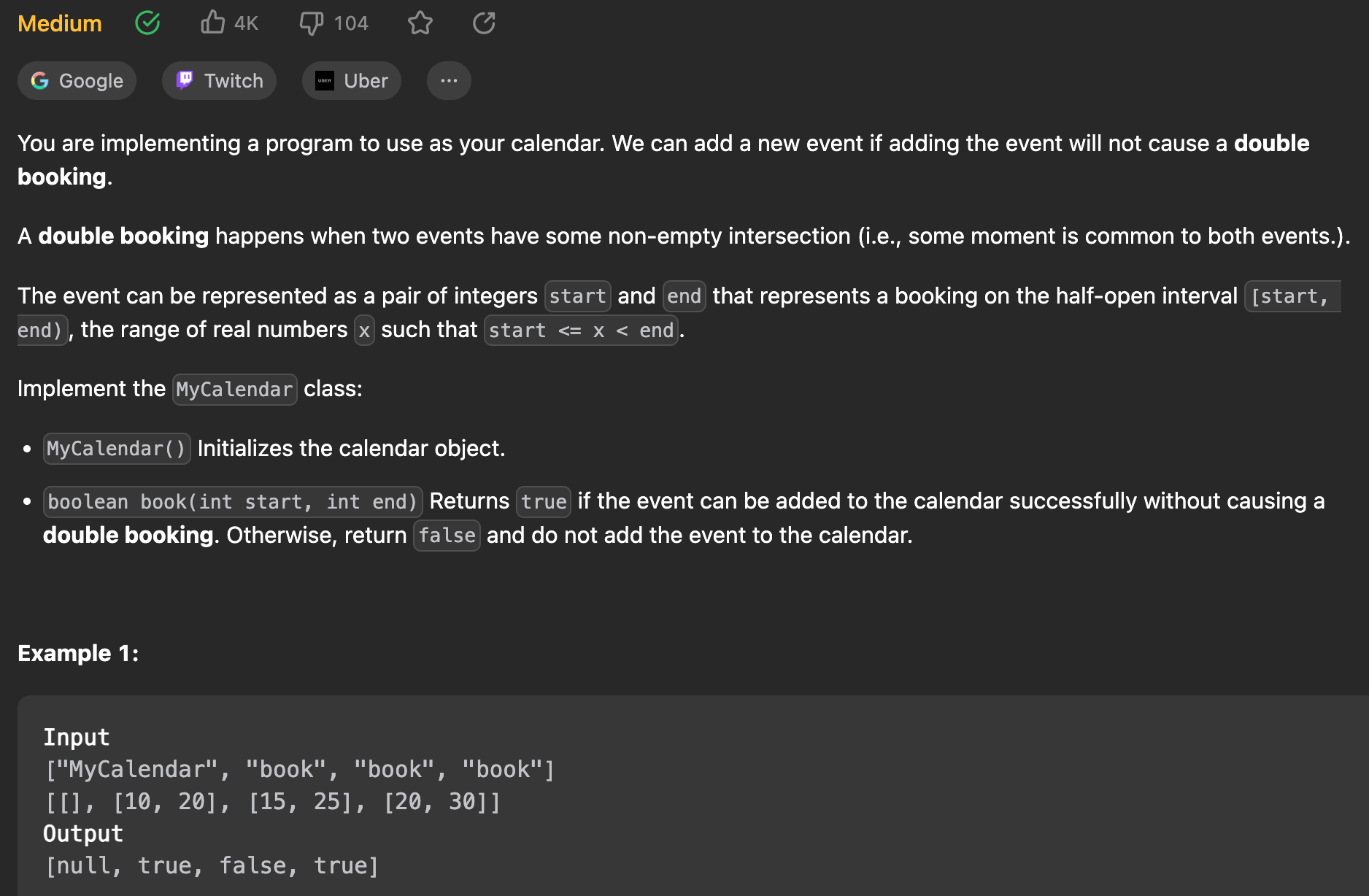Click the 4K likes count
This screenshot has height=896, width=1369.
246,23
